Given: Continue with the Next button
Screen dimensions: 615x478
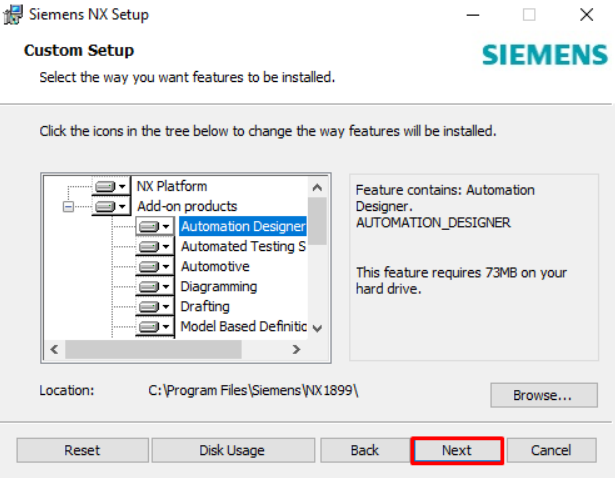Looking at the screenshot, I should (x=457, y=450).
